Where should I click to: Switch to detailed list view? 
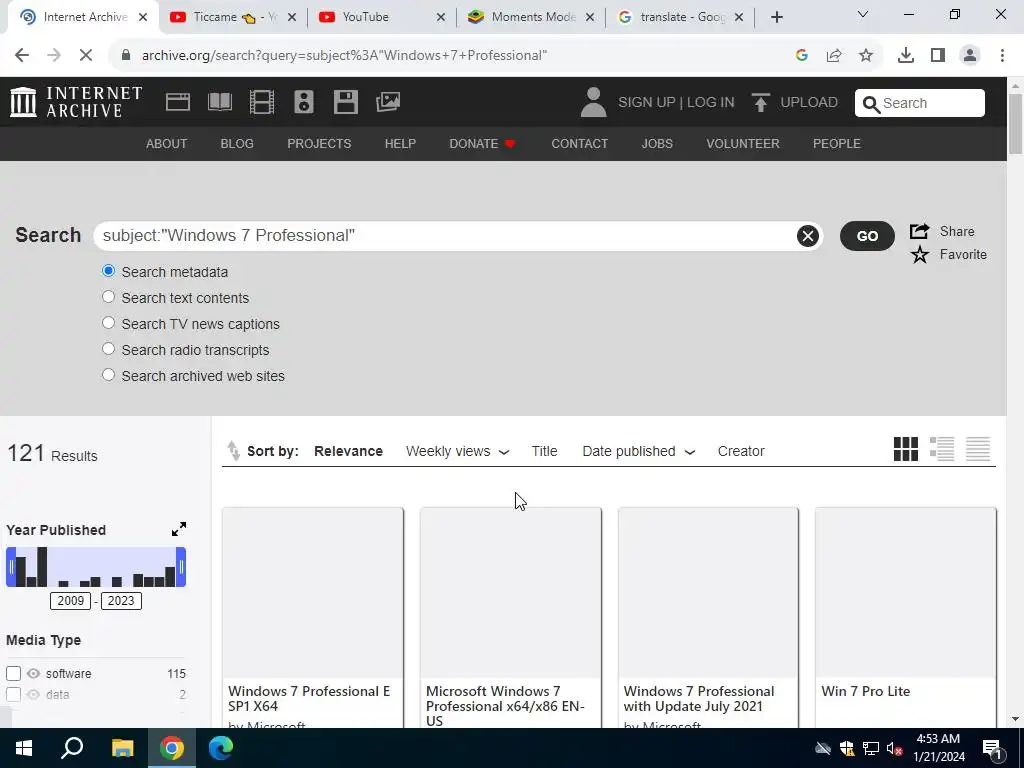tap(942, 449)
